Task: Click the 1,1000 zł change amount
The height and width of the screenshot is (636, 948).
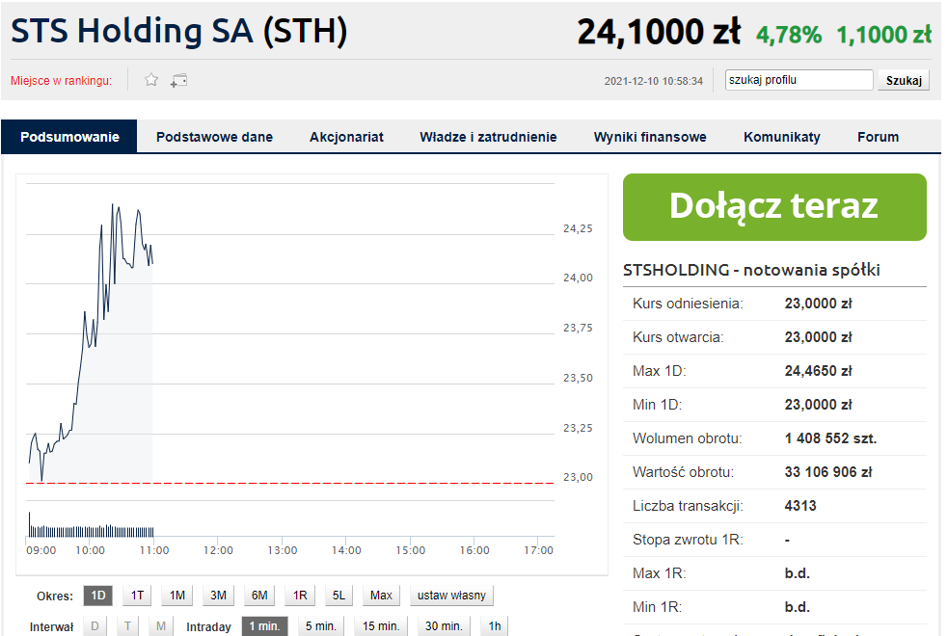Action: coord(884,34)
